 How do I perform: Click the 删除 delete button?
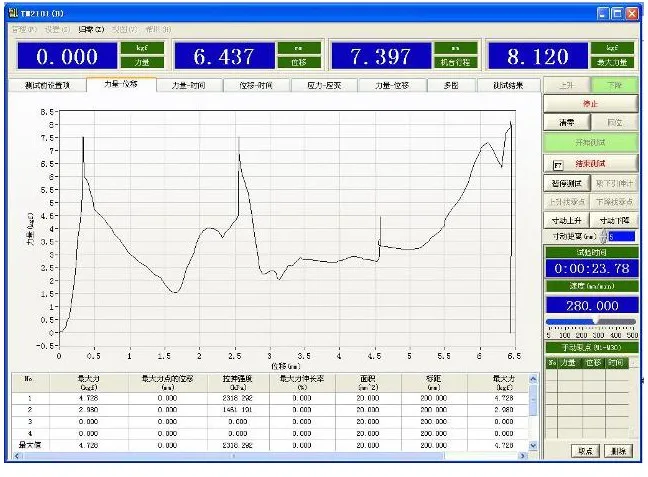pos(618,451)
